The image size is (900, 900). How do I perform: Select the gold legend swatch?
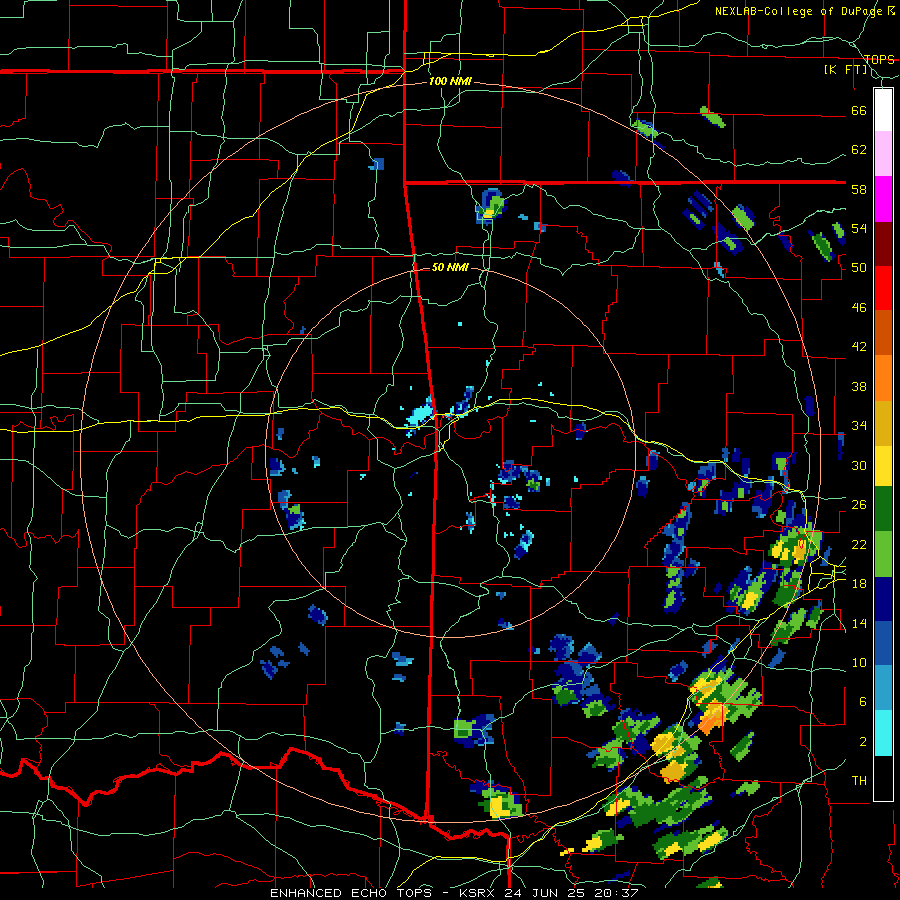(883, 423)
